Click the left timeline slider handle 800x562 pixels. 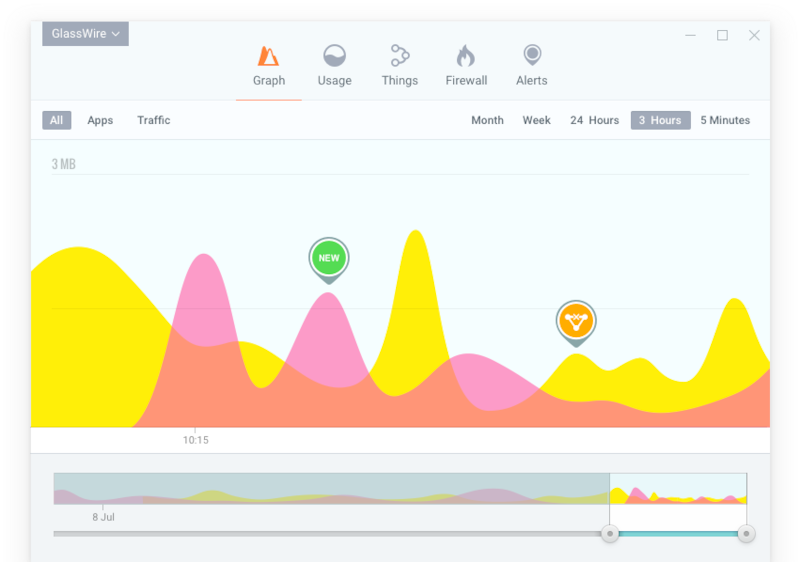610,534
